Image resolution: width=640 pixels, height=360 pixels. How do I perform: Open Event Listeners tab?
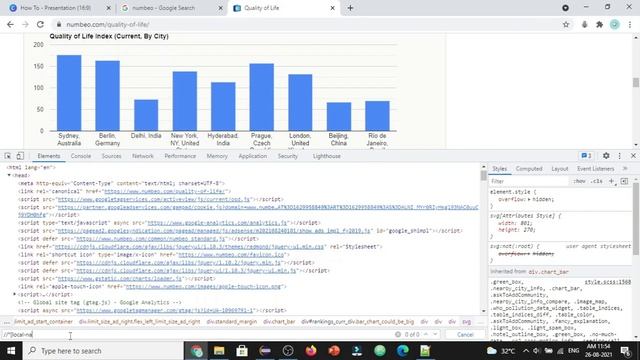tap(596, 169)
